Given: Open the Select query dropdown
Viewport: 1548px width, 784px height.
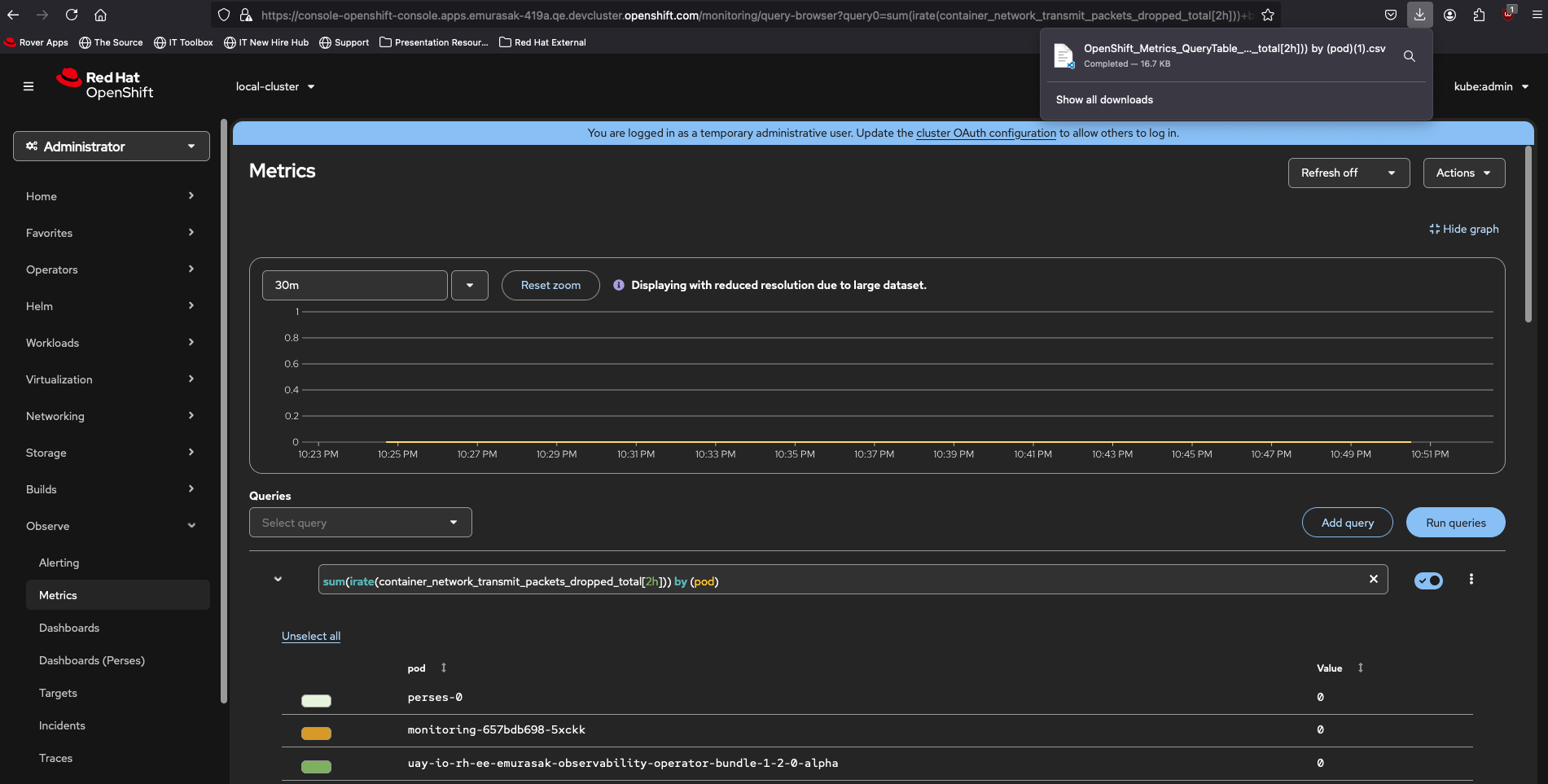Looking at the screenshot, I should 360,523.
